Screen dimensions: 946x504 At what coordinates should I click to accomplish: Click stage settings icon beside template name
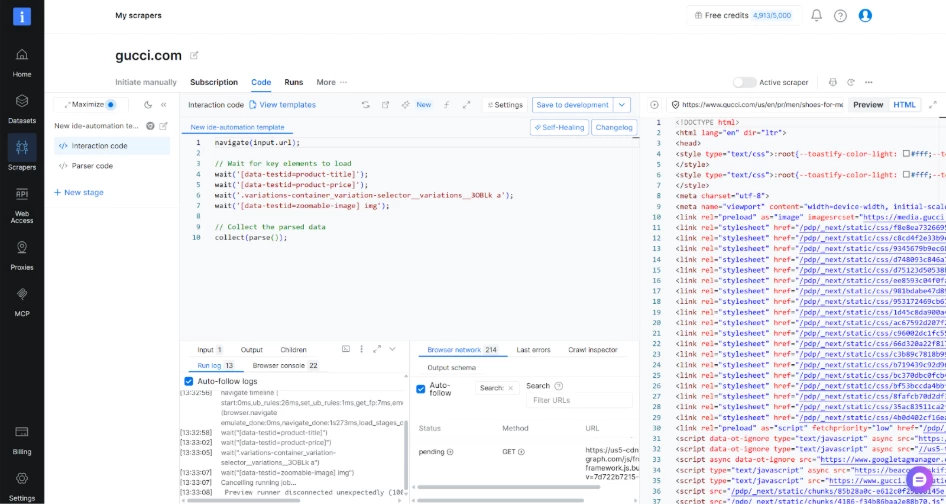(x=150, y=126)
